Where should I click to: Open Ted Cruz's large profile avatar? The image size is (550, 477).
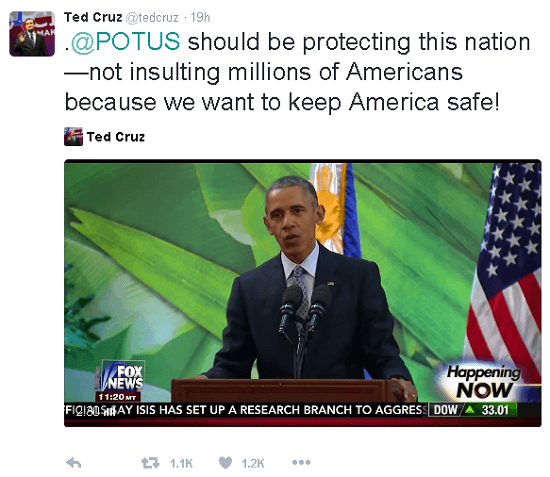(32, 34)
